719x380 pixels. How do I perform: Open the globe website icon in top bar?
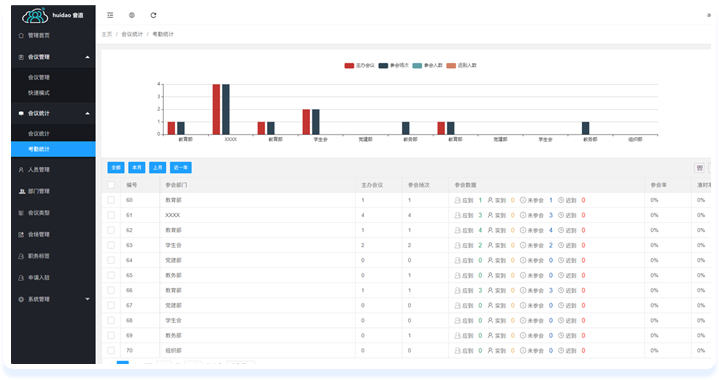(132, 15)
